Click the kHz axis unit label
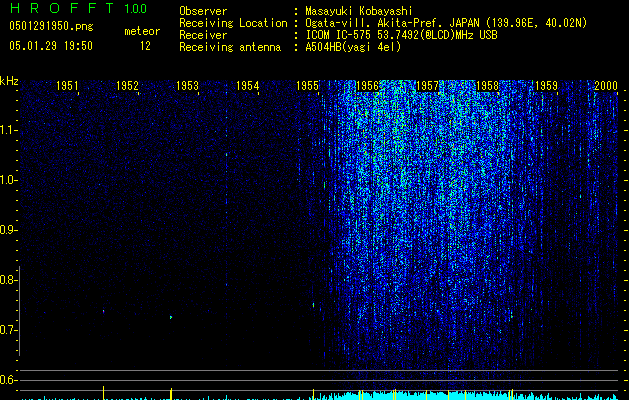 click(x=9, y=81)
